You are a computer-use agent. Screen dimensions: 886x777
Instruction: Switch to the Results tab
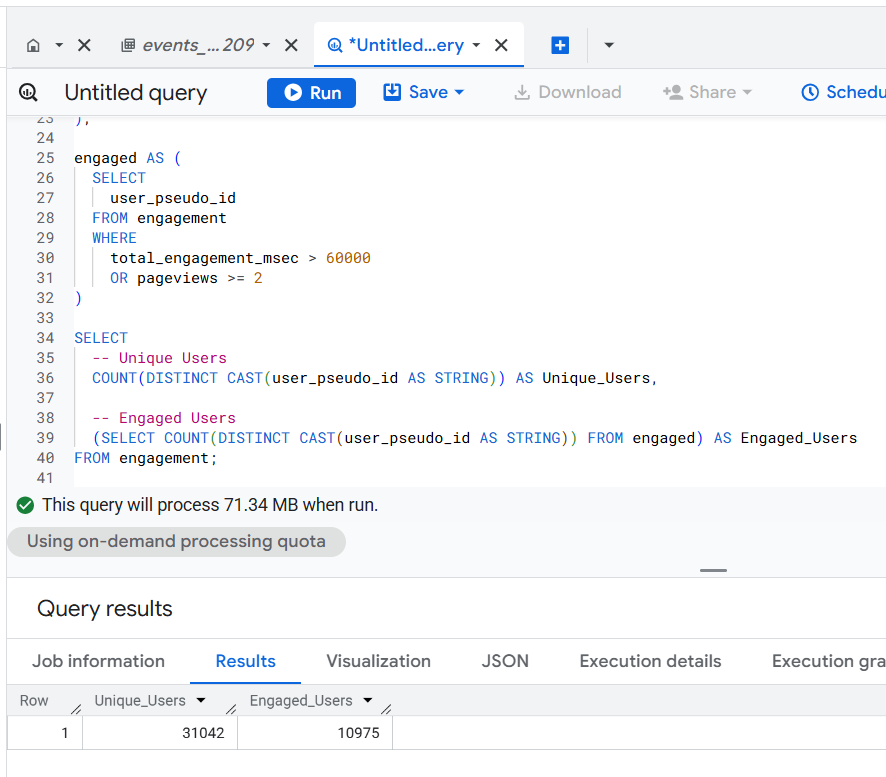(x=245, y=661)
